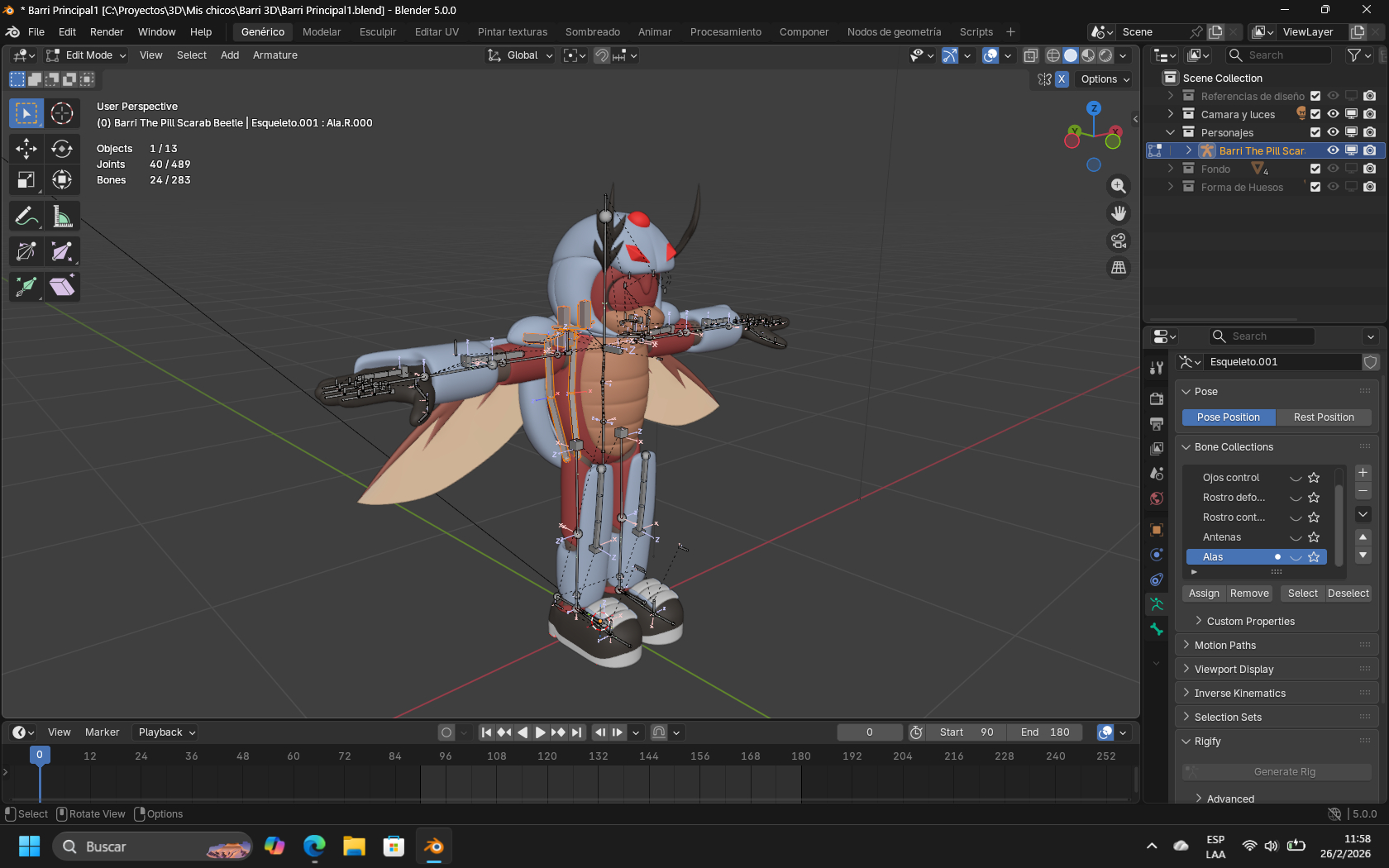Toggle camera view with the camera icon
This screenshot has width=1389, height=868.
[1118, 241]
